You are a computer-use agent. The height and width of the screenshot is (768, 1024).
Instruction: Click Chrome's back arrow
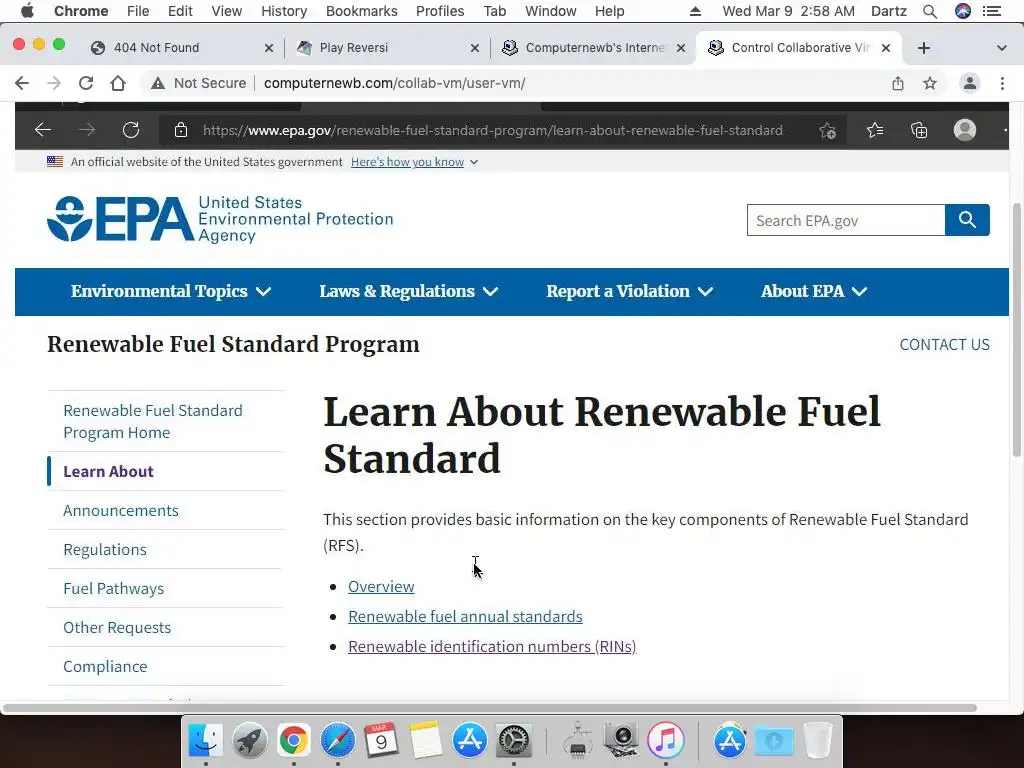point(22,83)
